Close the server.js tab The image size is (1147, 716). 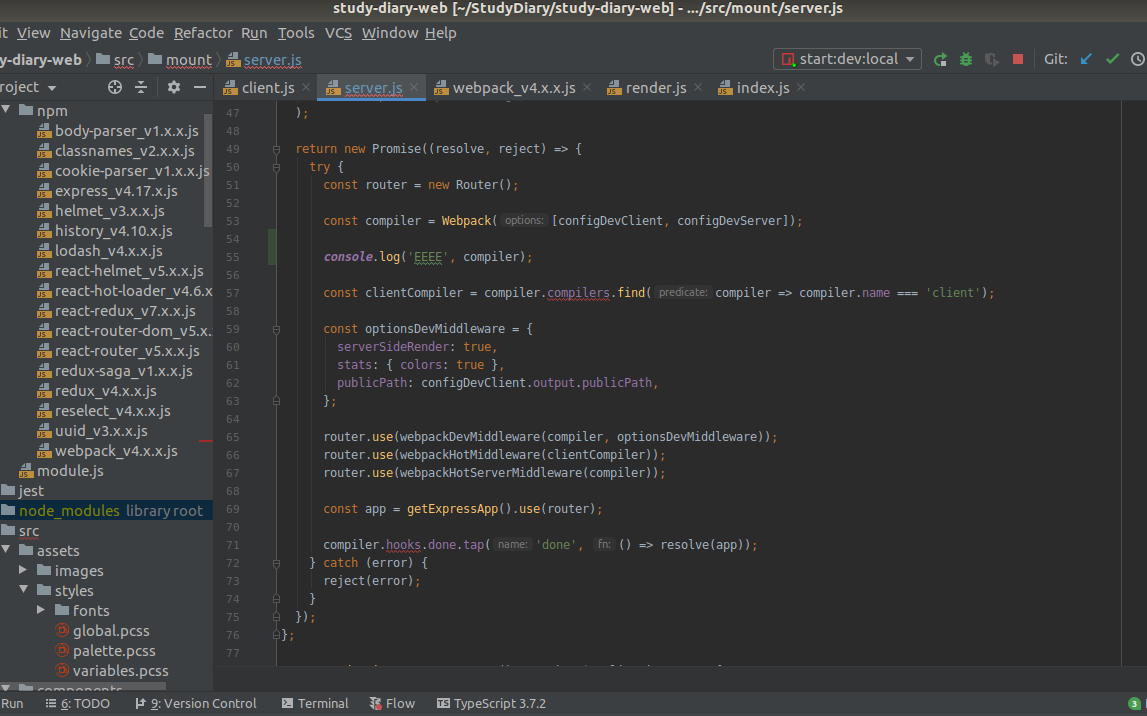point(414,87)
